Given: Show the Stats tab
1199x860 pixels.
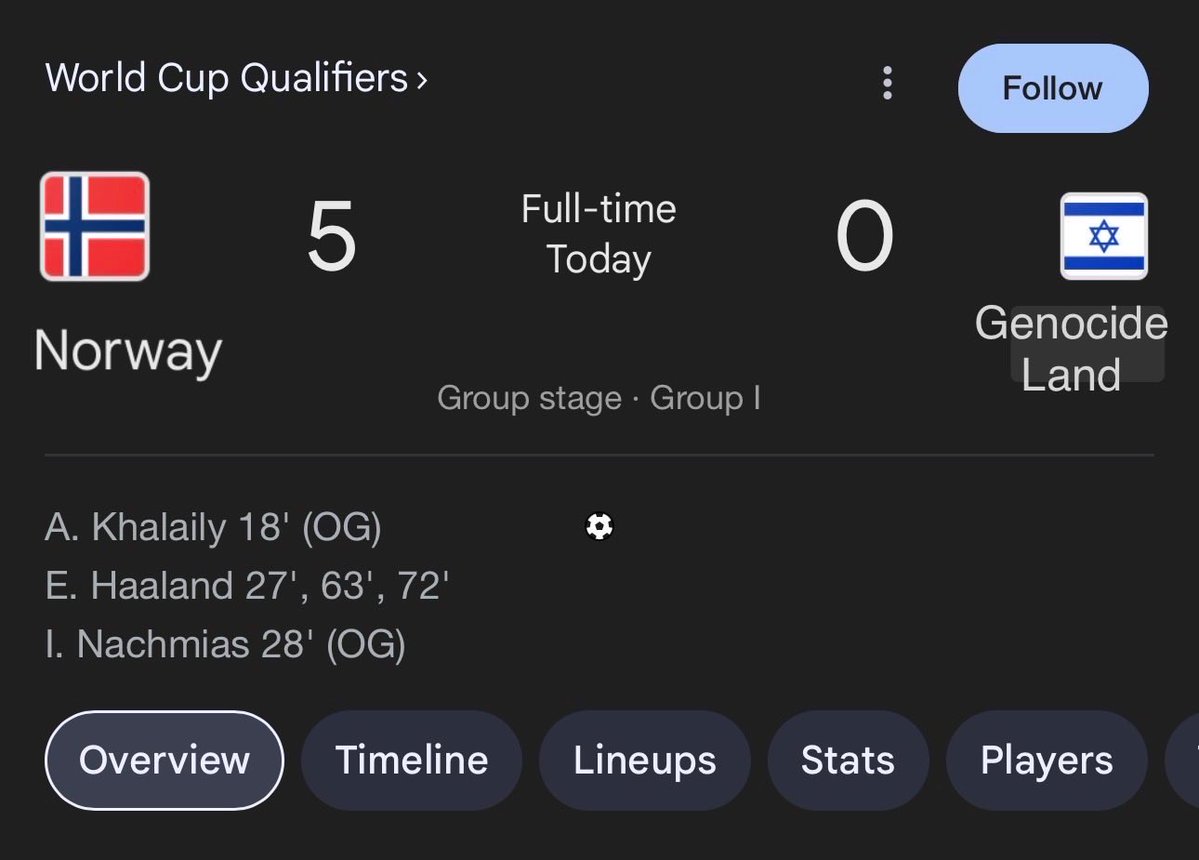Looking at the screenshot, I should click(x=848, y=760).
